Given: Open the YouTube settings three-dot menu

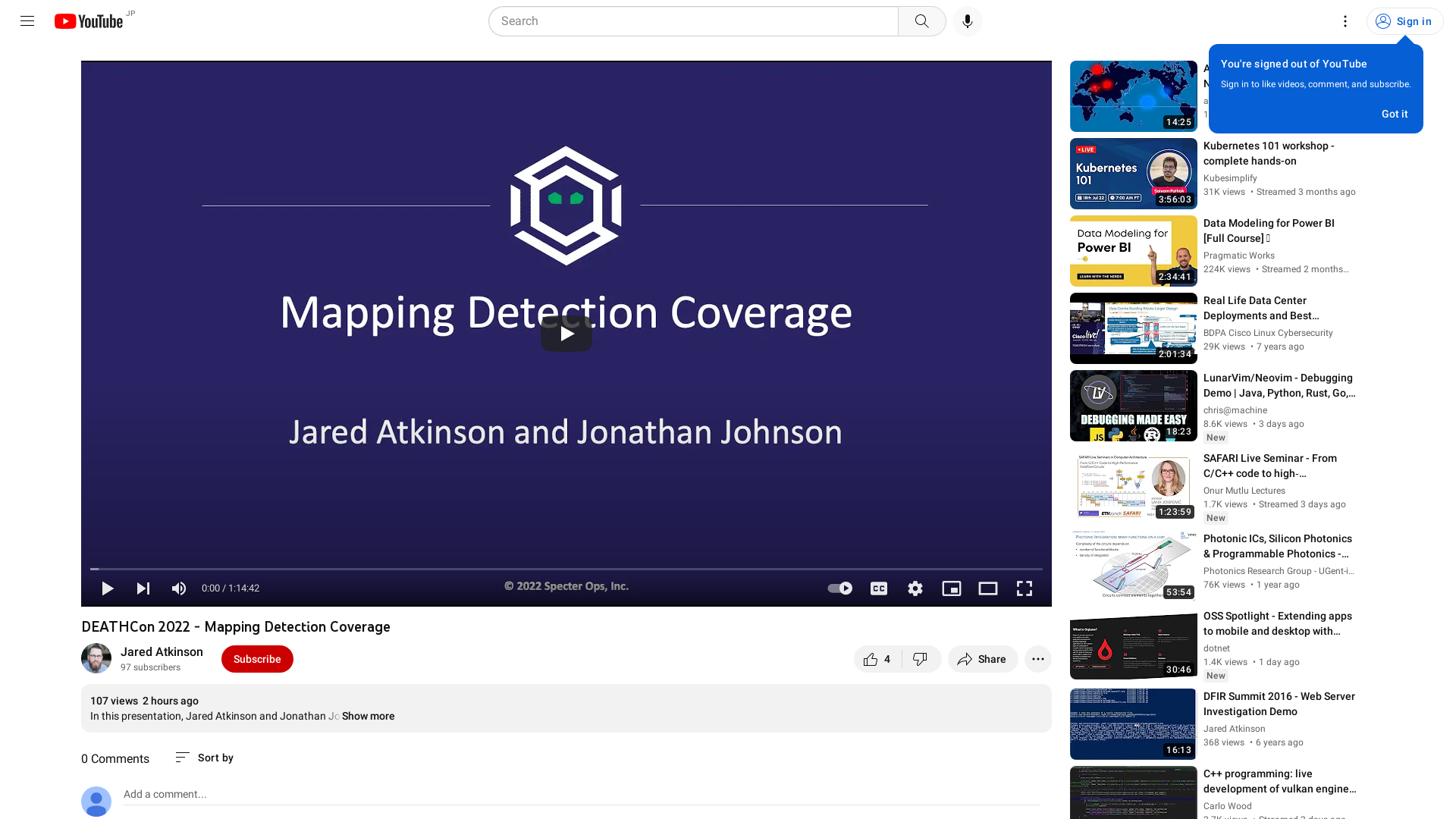Looking at the screenshot, I should [x=1345, y=21].
